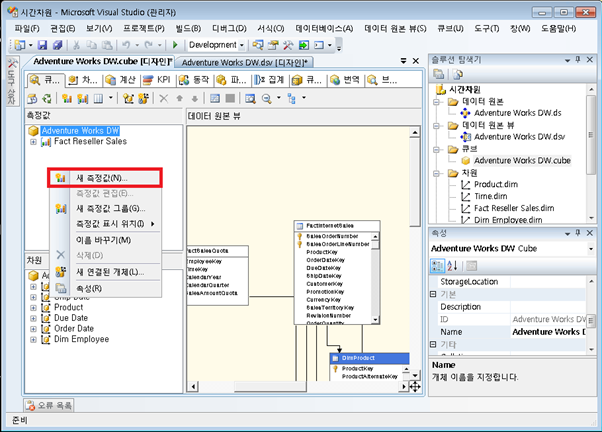Screen dimensions: 602x432
Task: Click the Undo arrow icon
Action: pos(126,45)
